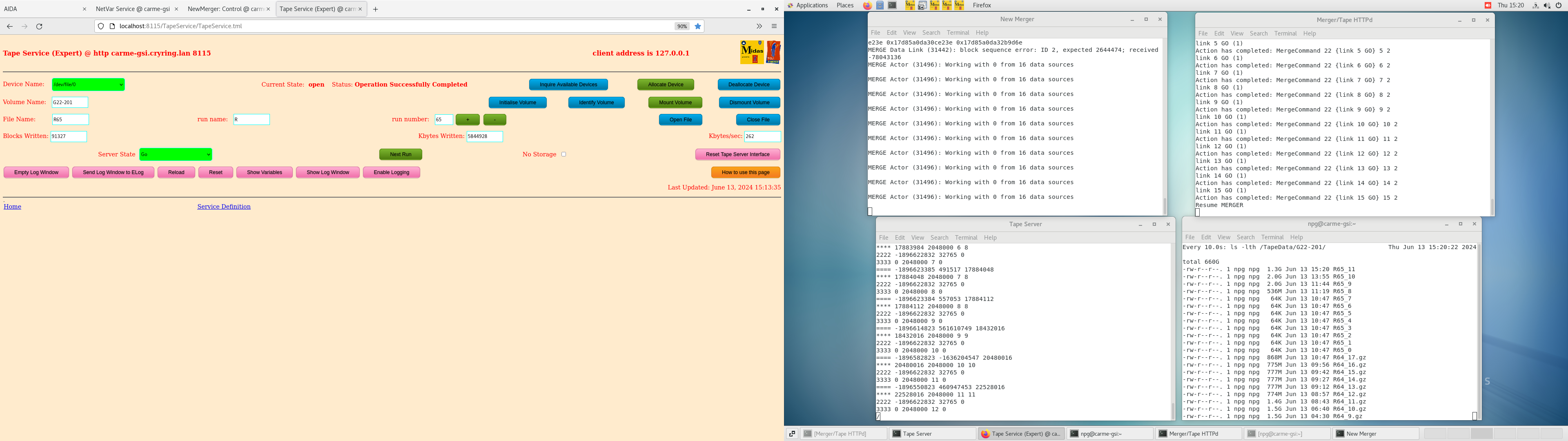Click the bookmark star icon
This screenshot has width=1568, height=441.
(x=697, y=26)
